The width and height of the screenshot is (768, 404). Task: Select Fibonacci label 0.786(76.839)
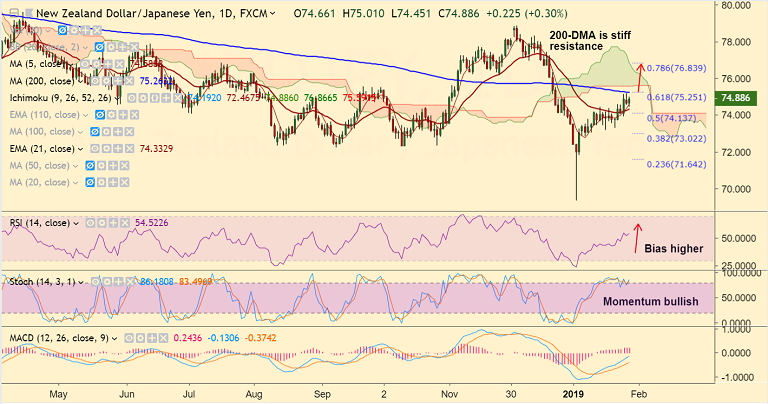pyautogui.click(x=676, y=68)
